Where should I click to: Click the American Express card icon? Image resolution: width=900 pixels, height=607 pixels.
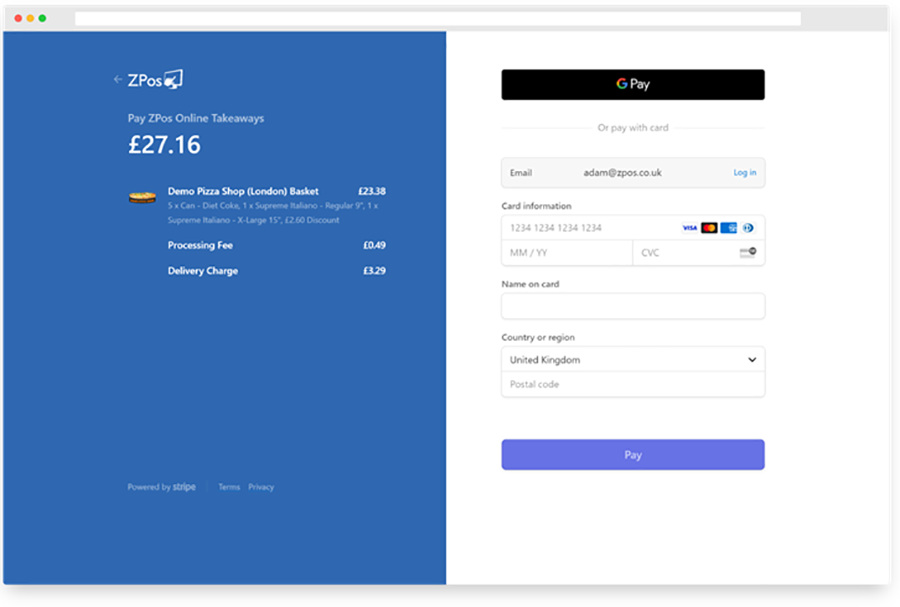pos(729,228)
